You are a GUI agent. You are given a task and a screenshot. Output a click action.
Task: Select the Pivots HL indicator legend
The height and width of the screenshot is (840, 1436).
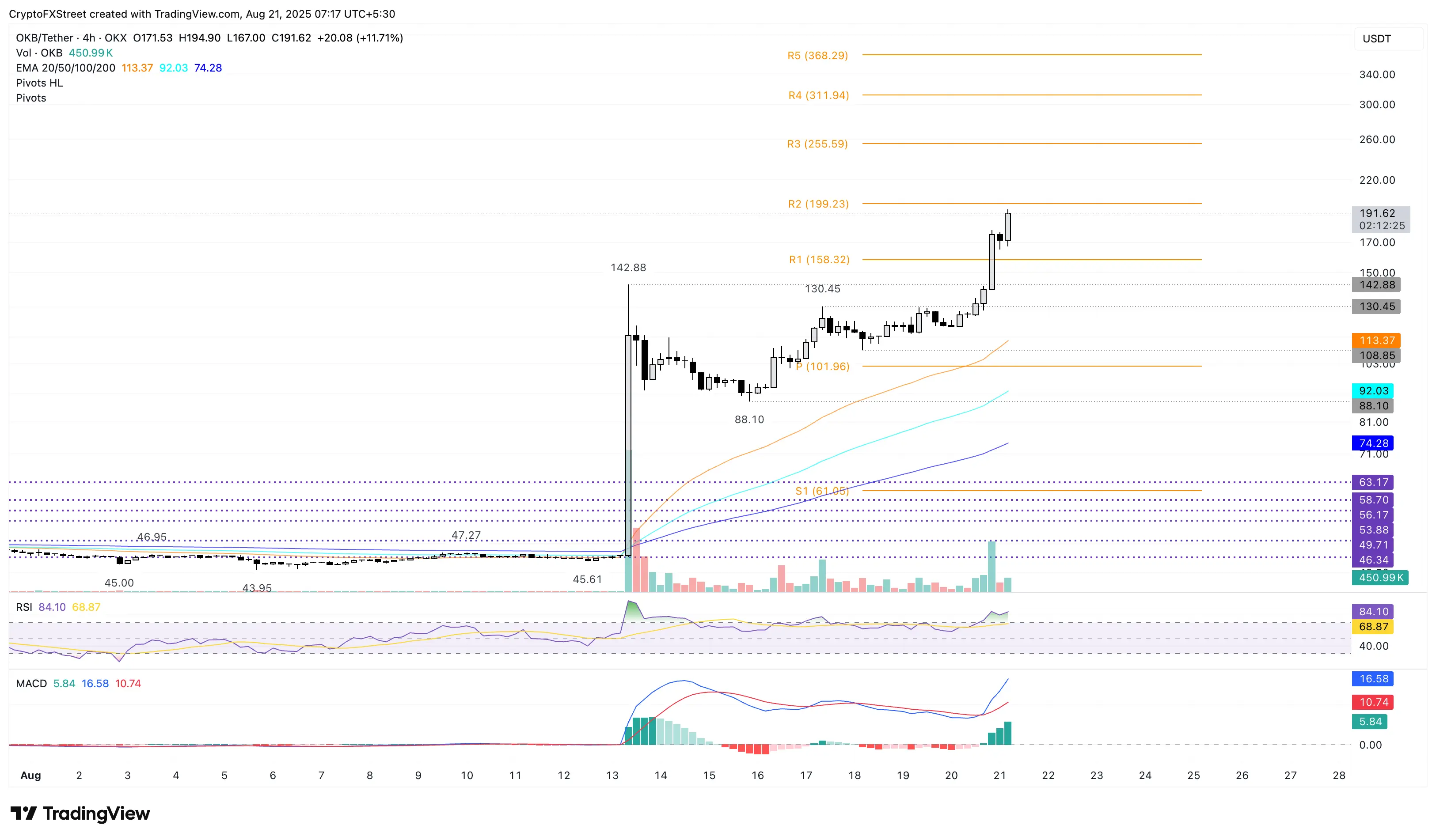coord(39,83)
